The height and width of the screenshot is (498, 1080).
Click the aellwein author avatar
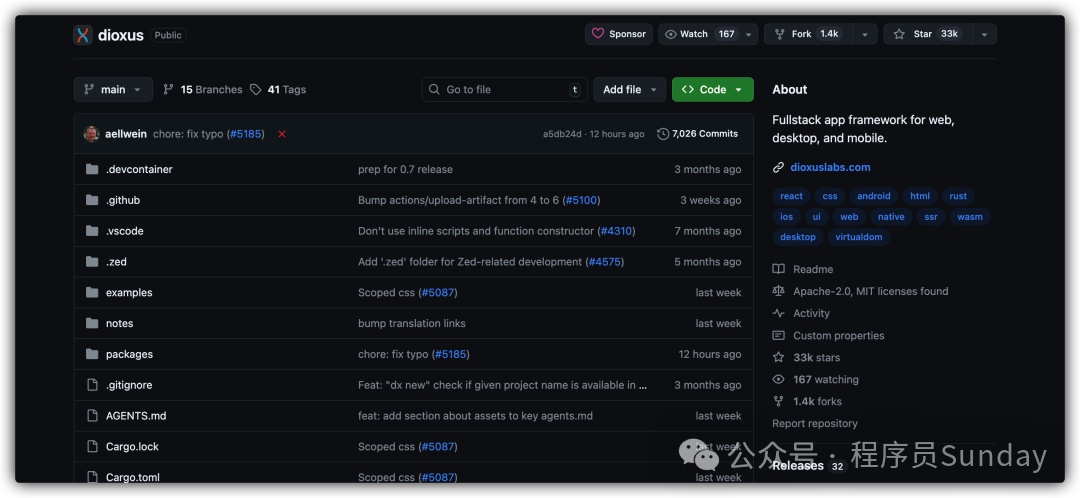point(91,134)
